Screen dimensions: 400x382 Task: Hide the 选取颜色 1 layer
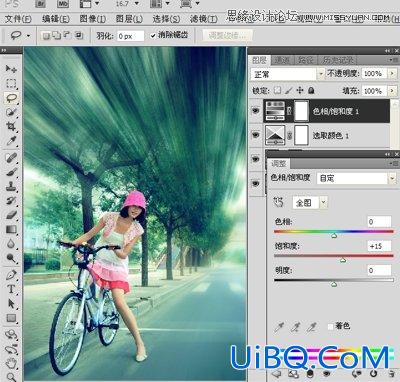tap(256, 135)
